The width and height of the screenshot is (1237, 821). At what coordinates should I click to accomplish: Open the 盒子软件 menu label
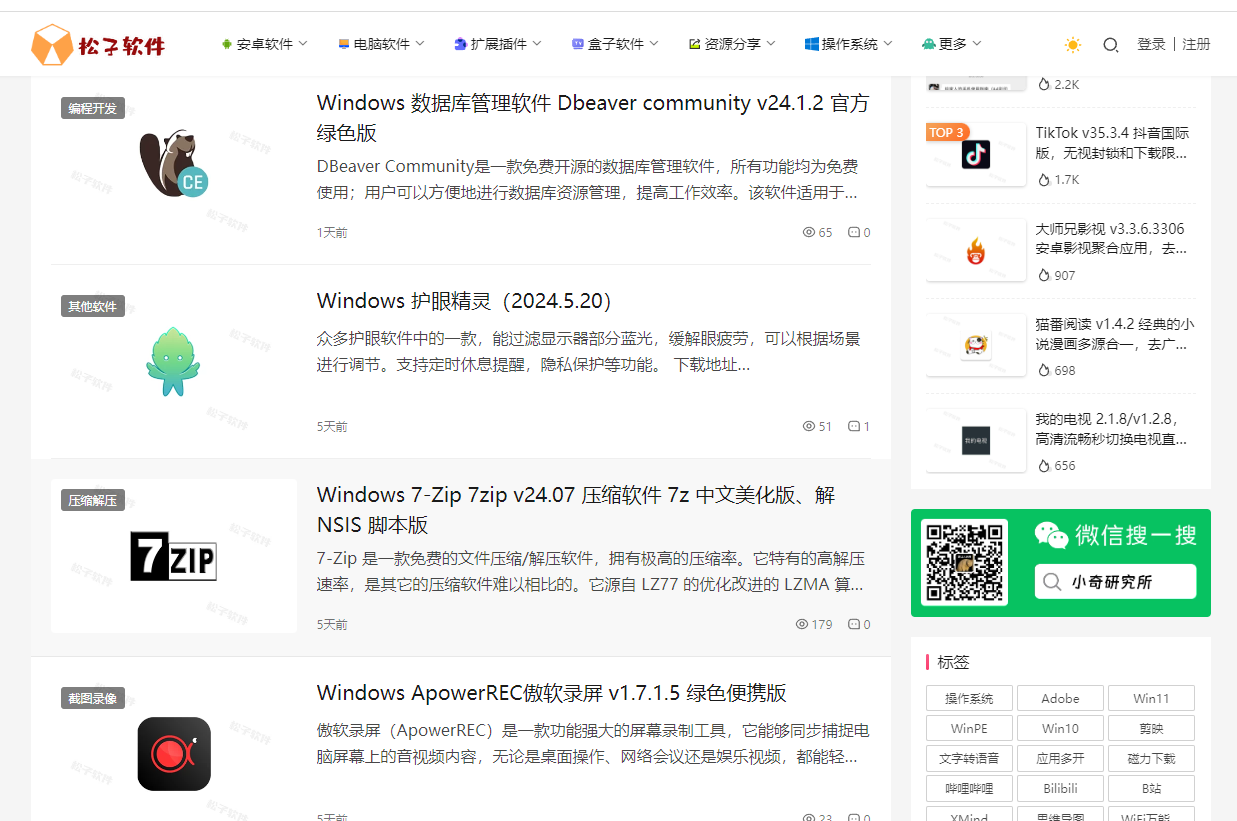(616, 44)
